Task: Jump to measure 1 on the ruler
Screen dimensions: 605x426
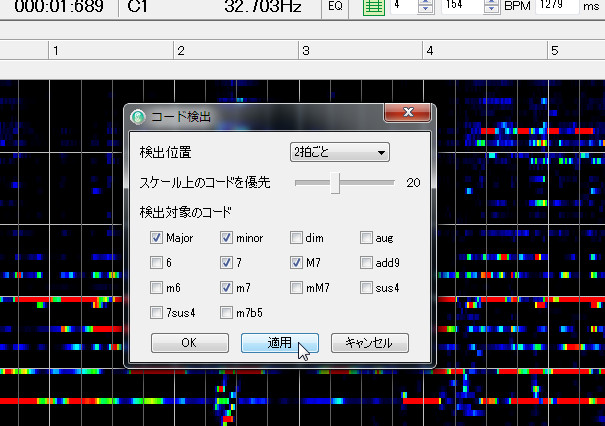Action: click(x=56, y=51)
